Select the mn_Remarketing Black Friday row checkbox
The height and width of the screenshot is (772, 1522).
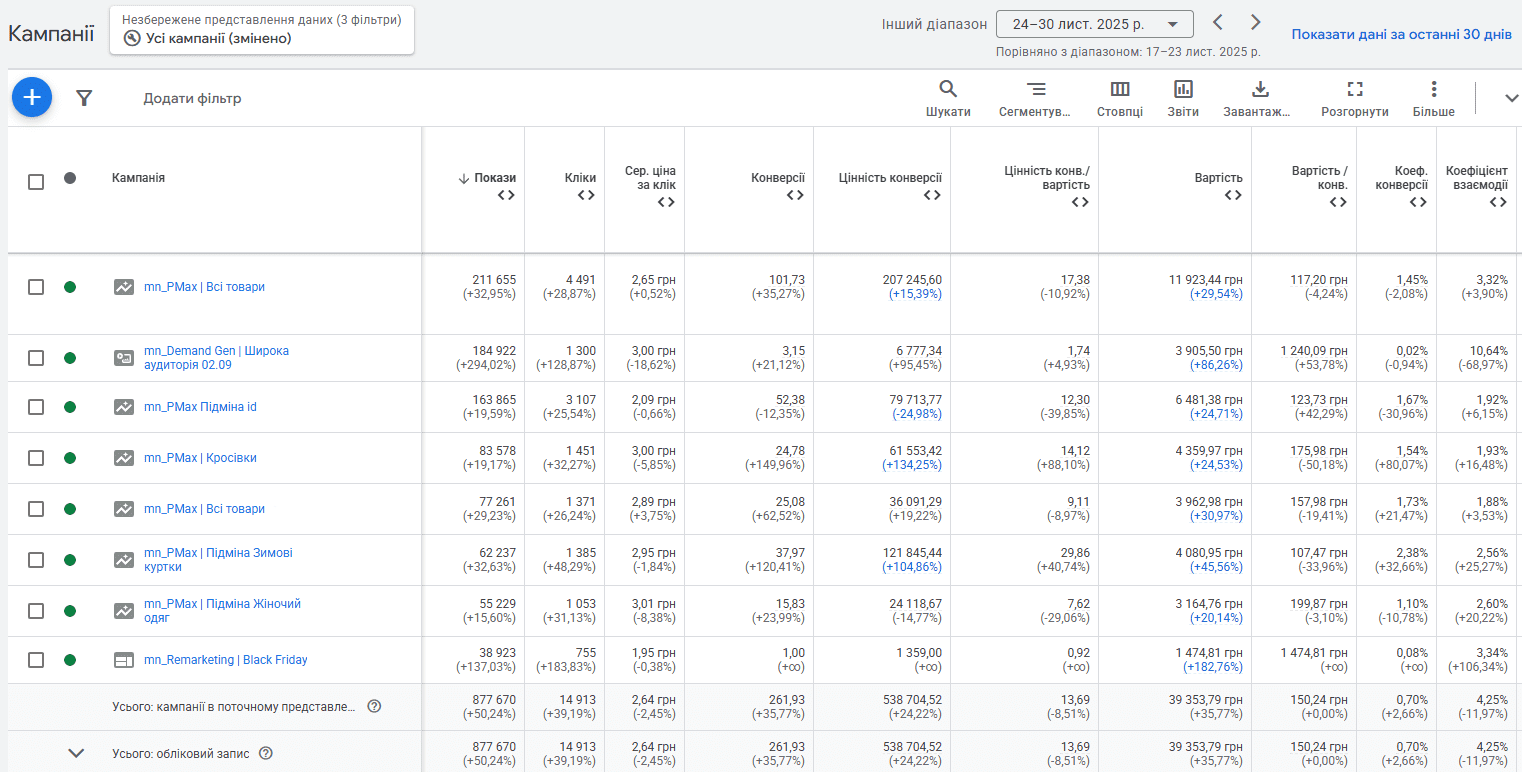click(x=36, y=660)
